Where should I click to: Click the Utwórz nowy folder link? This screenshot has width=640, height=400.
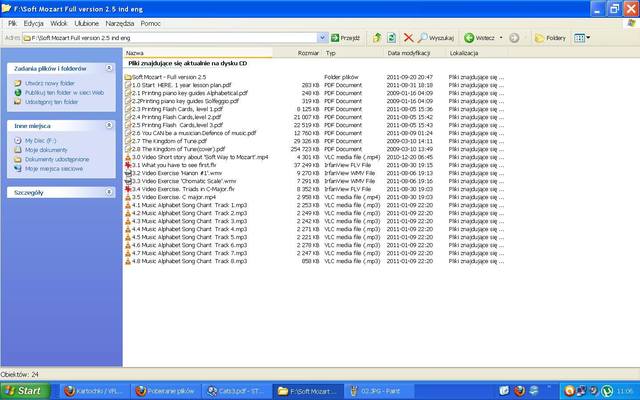click(x=50, y=83)
